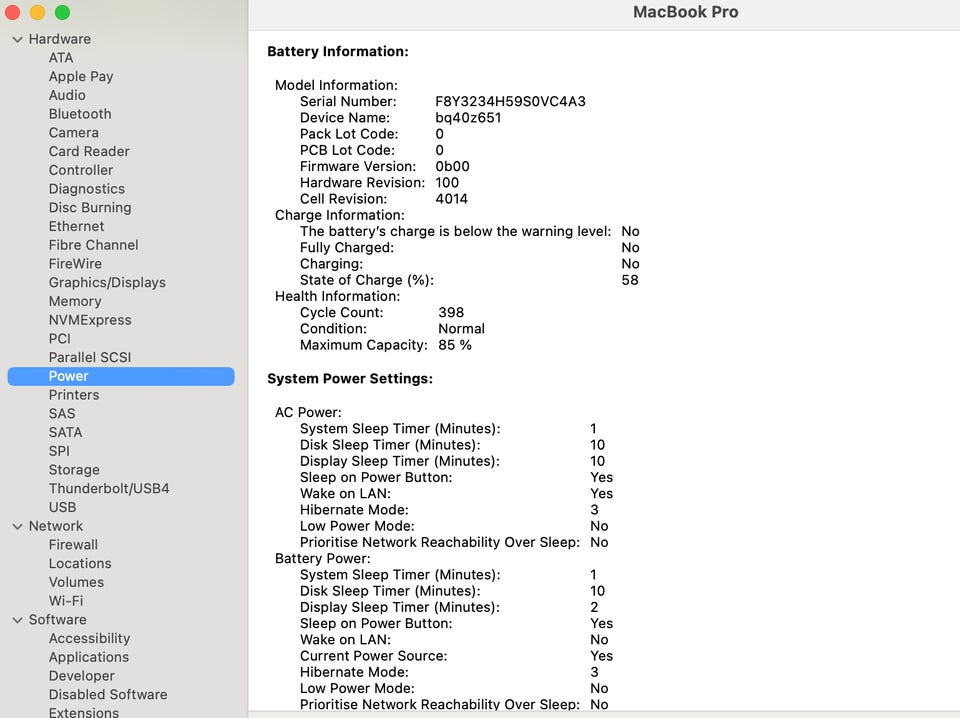The width and height of the screenshot is (960, 718).
Task: Click the green zoom window button
Action: (62, 12)
